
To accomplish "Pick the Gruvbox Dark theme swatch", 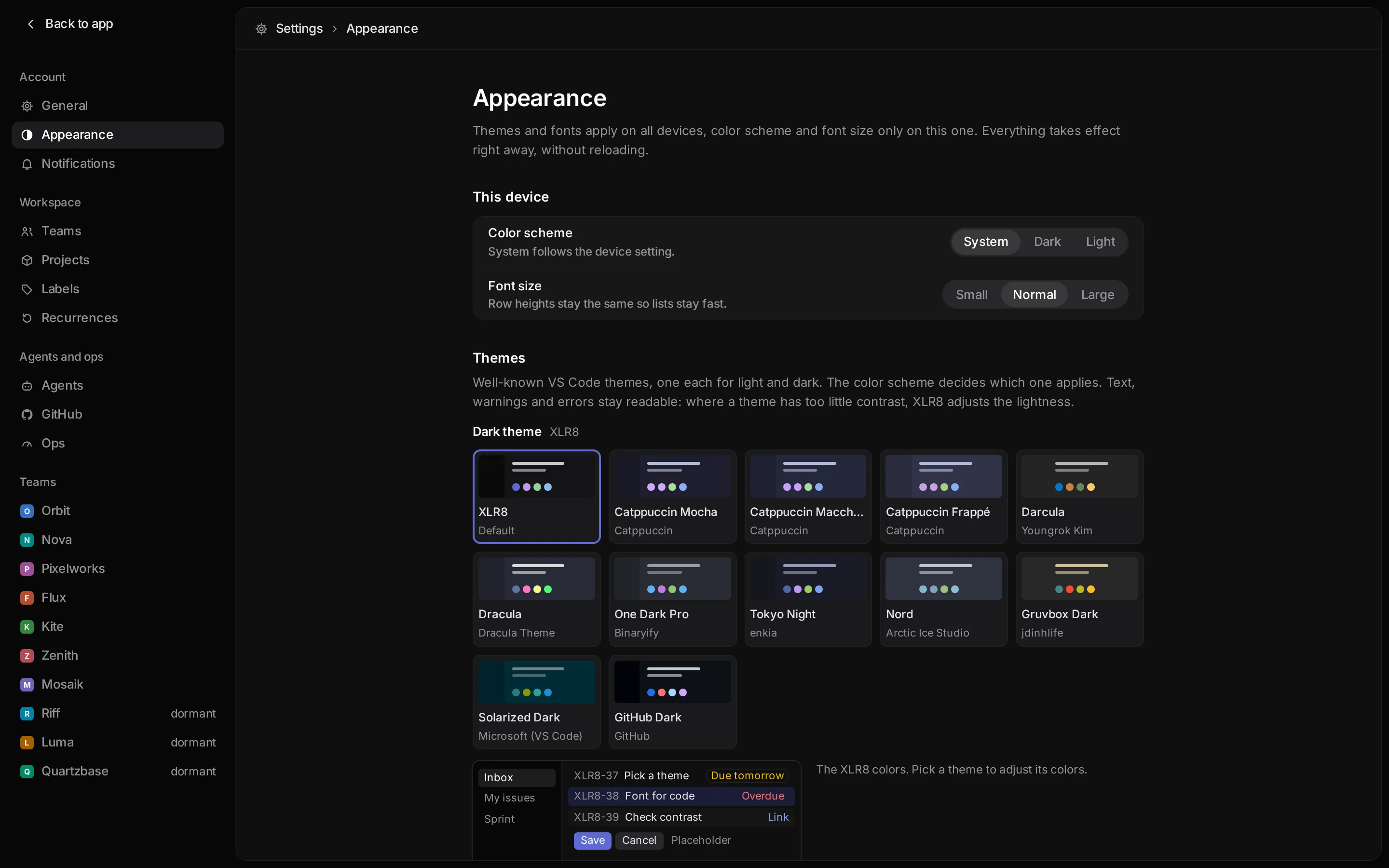I will pos(1079,579).
